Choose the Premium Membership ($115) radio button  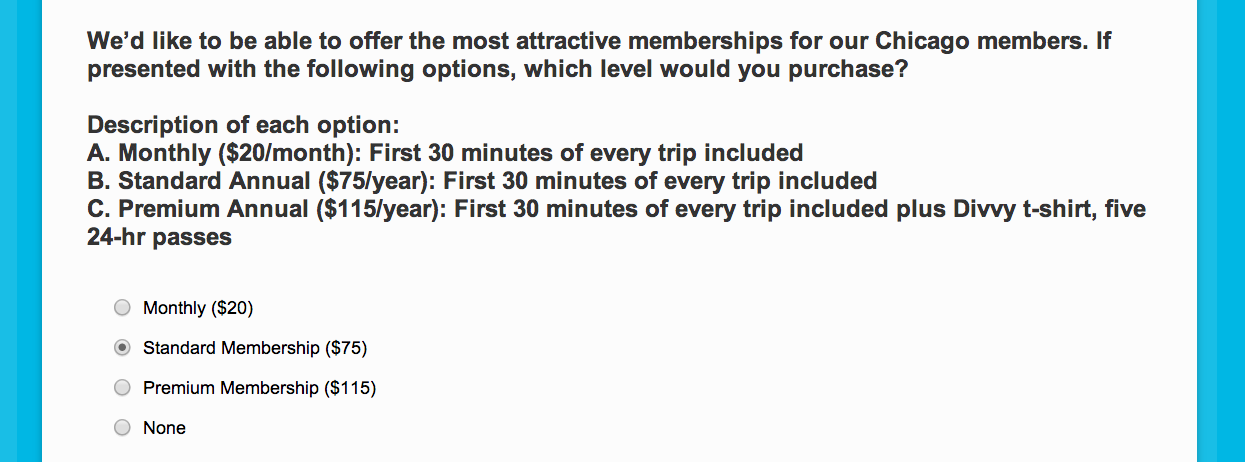122,388
